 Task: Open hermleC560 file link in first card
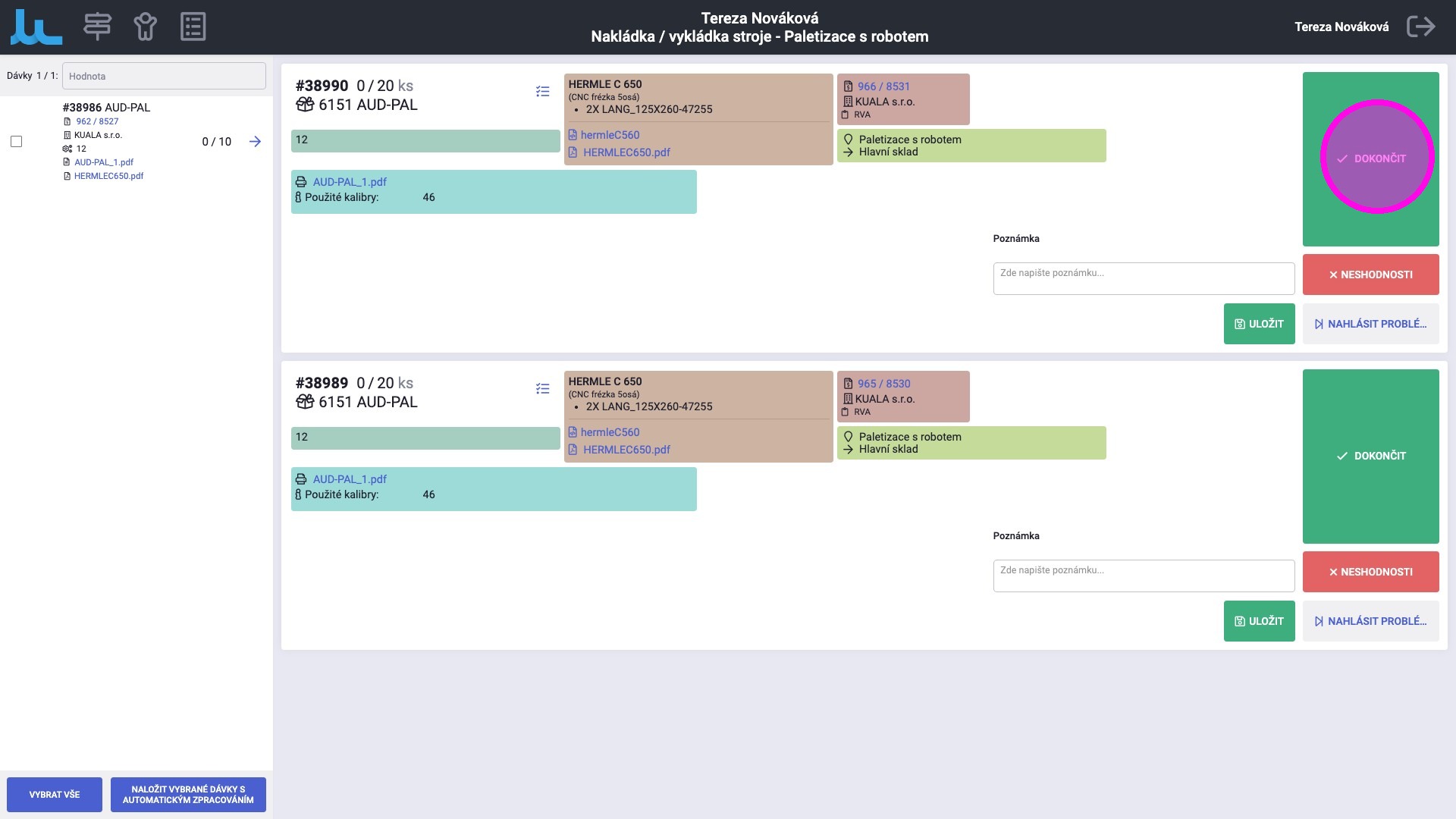point(610,135)
